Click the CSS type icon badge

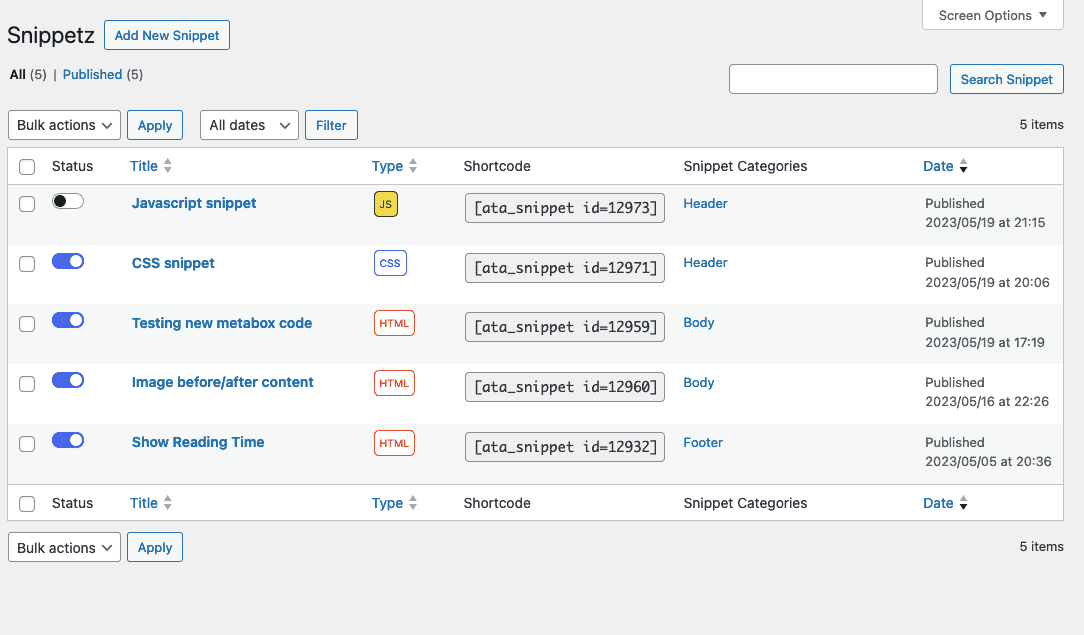[x=390, y=263]
